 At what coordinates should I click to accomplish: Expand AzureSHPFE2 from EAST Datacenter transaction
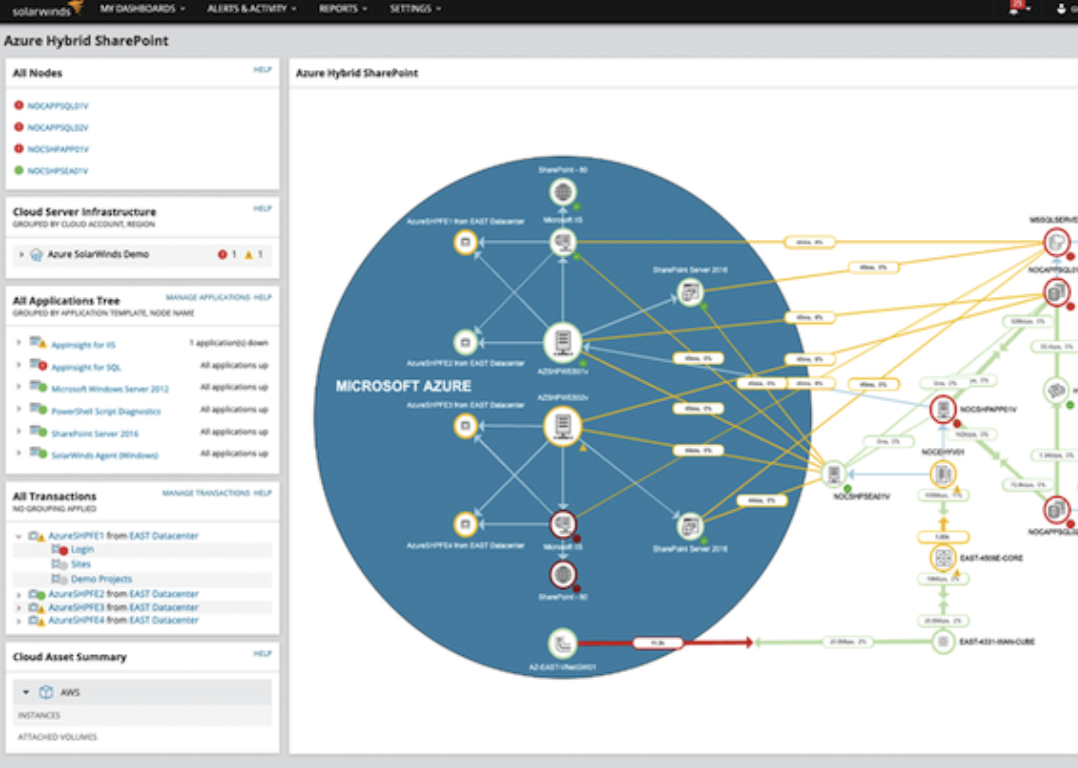[19, 594]
